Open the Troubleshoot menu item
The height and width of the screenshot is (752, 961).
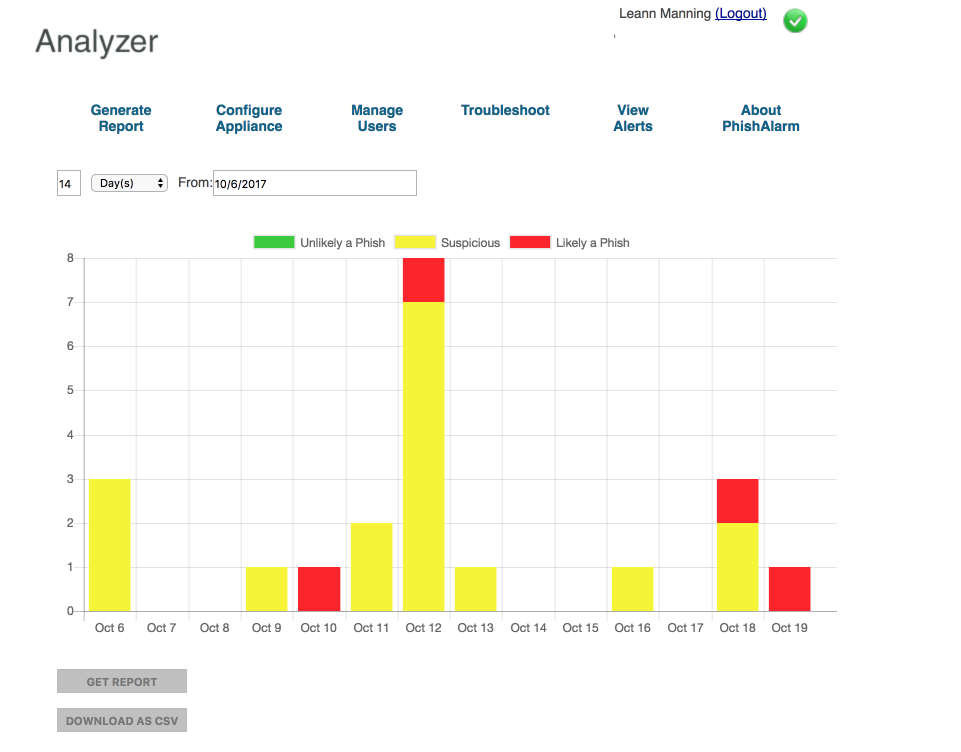(505, 111)
